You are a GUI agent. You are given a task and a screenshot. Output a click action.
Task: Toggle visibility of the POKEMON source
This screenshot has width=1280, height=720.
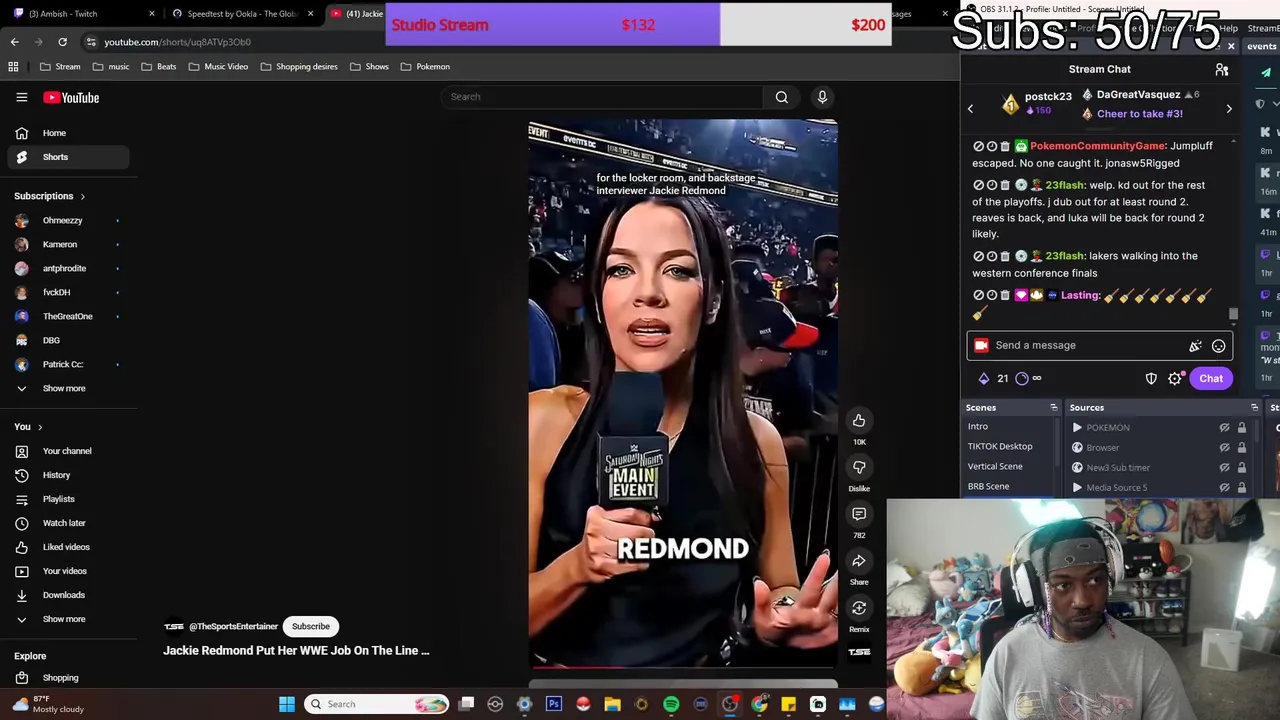[1224, 428]
